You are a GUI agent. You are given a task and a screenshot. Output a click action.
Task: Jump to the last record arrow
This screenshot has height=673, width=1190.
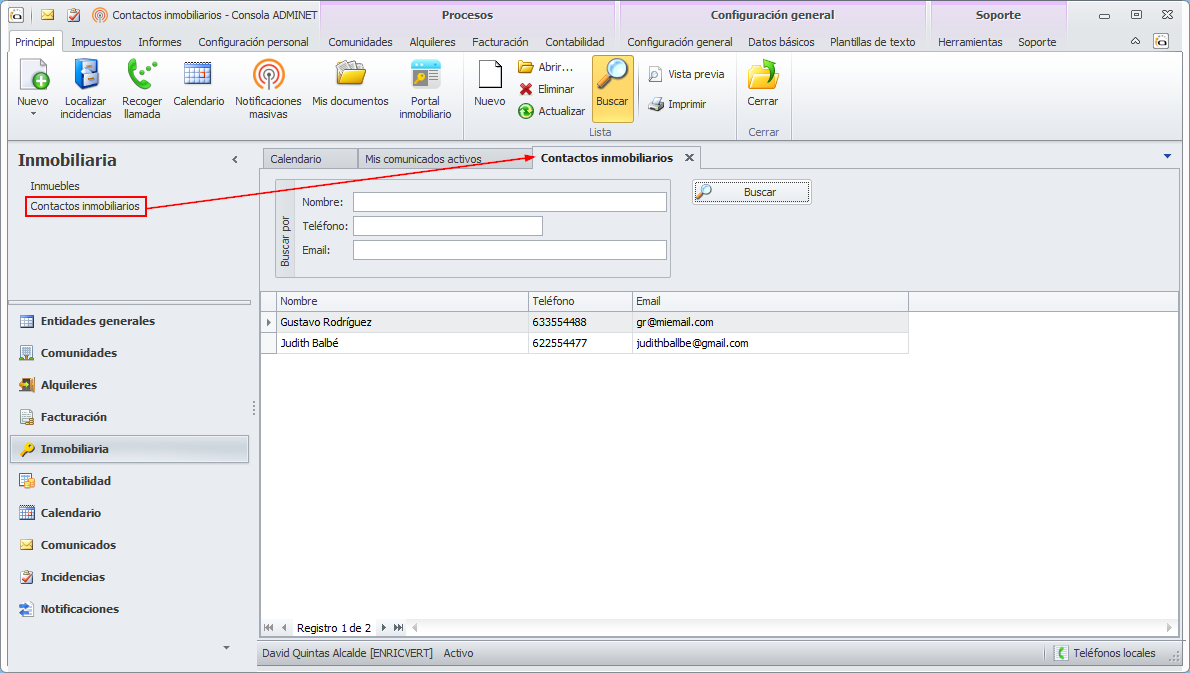click(398, 627)
